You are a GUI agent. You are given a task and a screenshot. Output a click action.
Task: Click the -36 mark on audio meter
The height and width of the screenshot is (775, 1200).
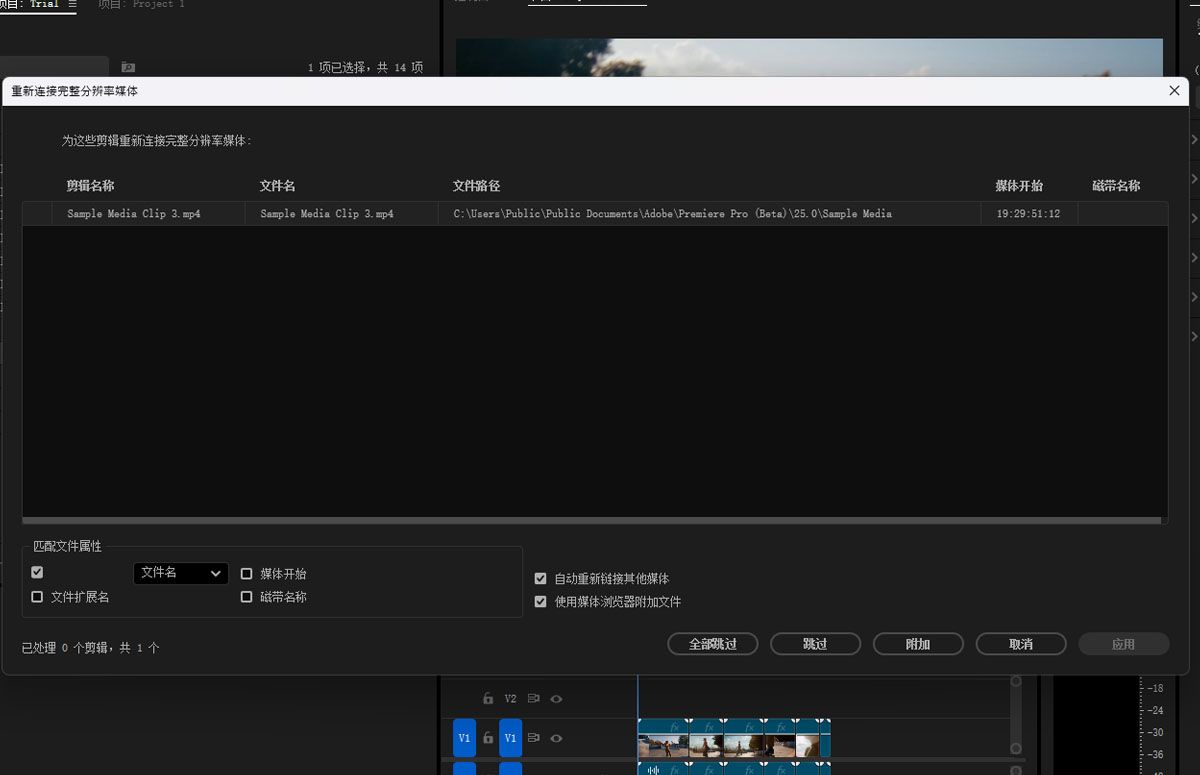point(1155,754)
